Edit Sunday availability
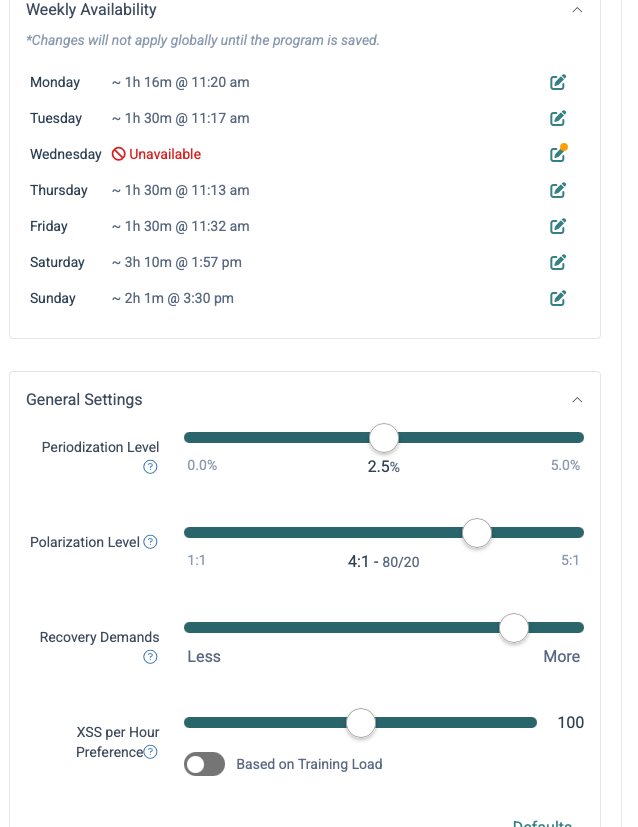This screenshot has width=638, height=827. [x=558, y=298]
